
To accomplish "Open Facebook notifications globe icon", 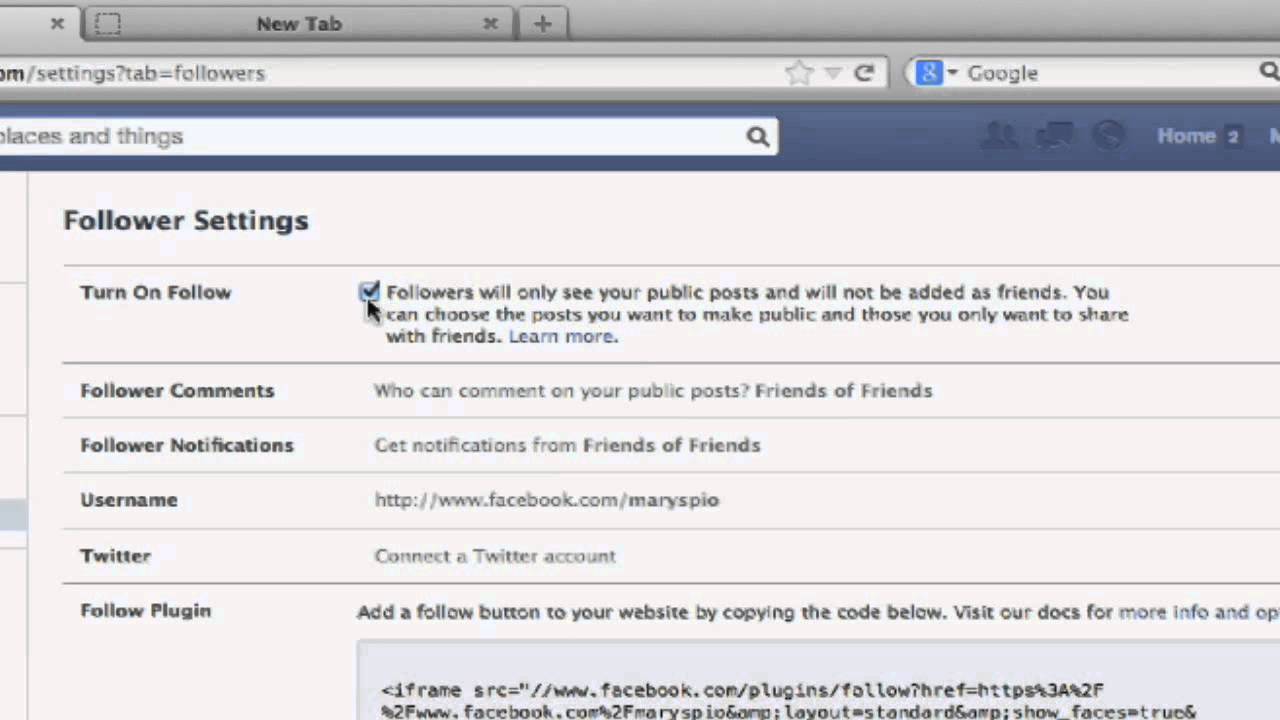I will [x=1108, y=136].
